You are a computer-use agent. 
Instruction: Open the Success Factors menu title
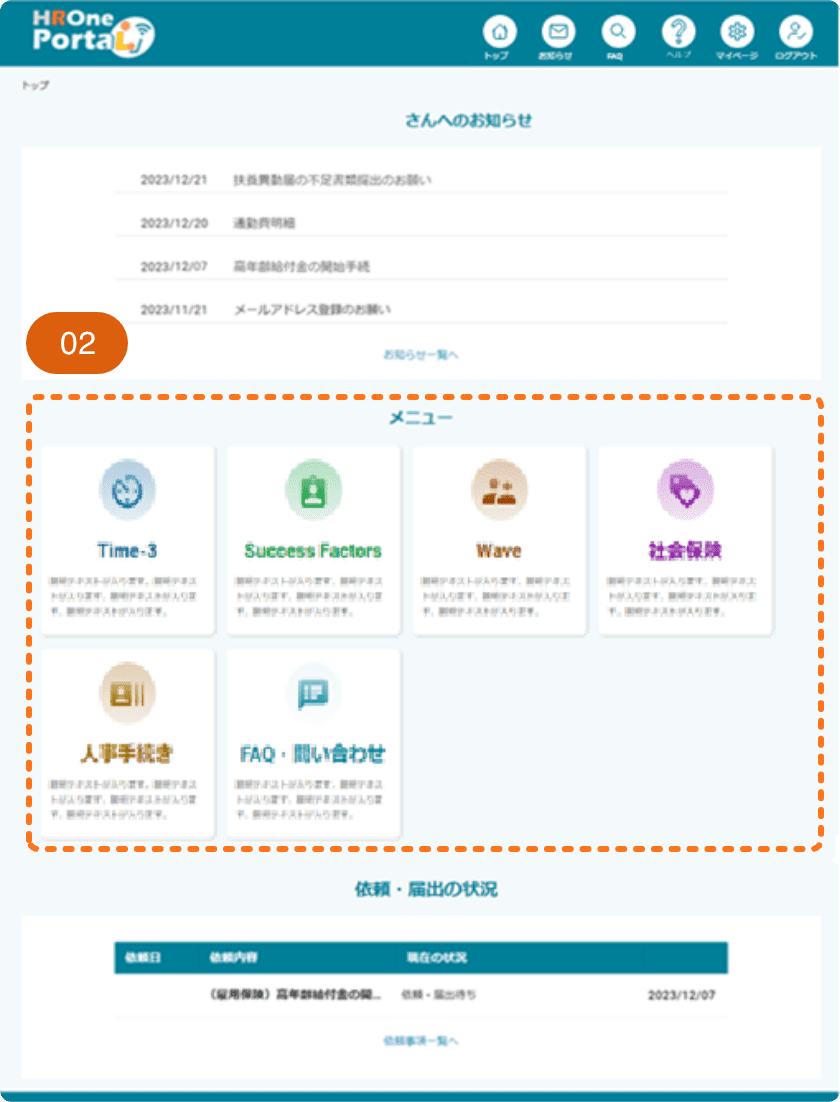click(314, 550)
